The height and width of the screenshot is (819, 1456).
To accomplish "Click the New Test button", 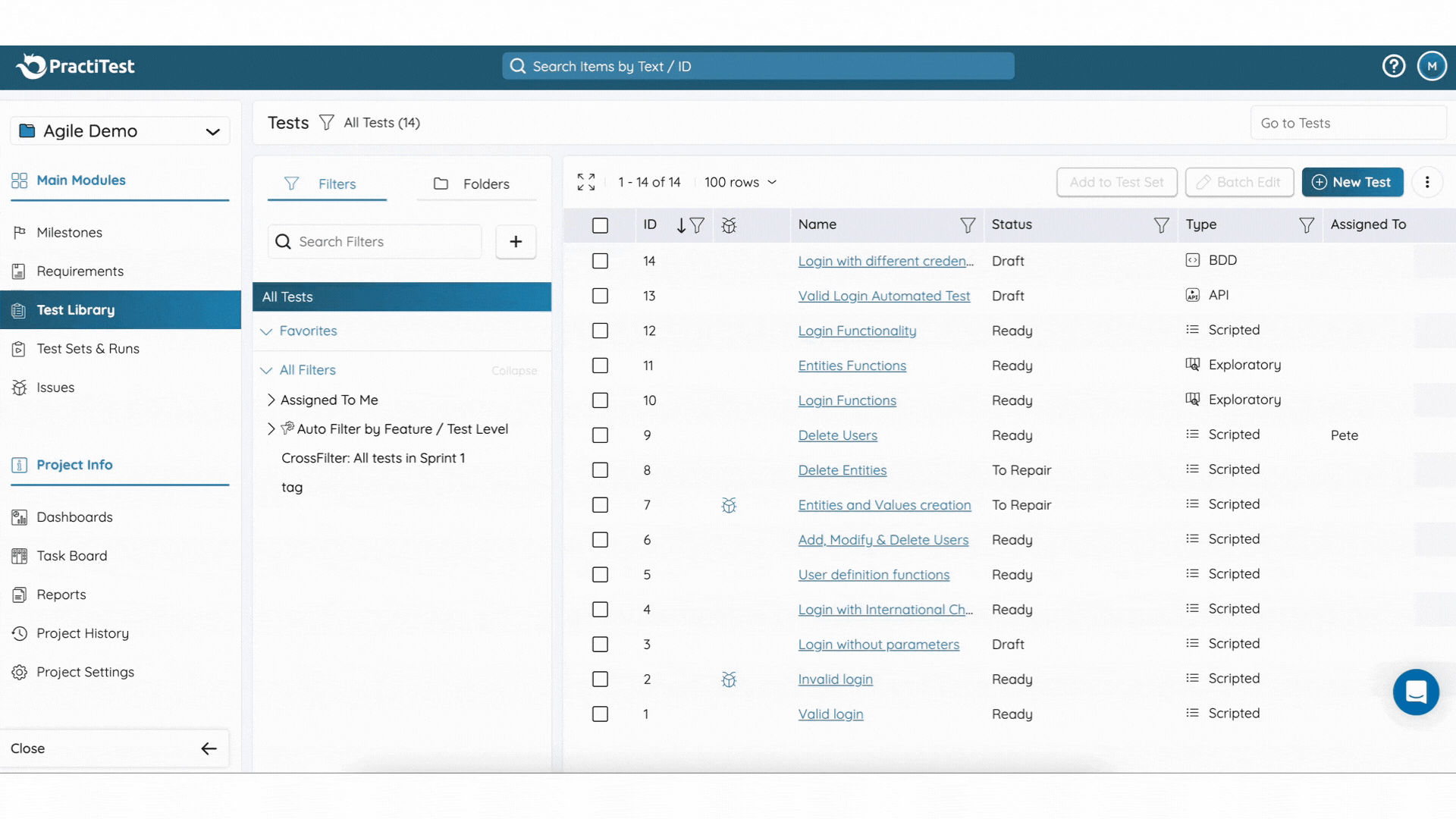I will click(x=1352, y=182).
